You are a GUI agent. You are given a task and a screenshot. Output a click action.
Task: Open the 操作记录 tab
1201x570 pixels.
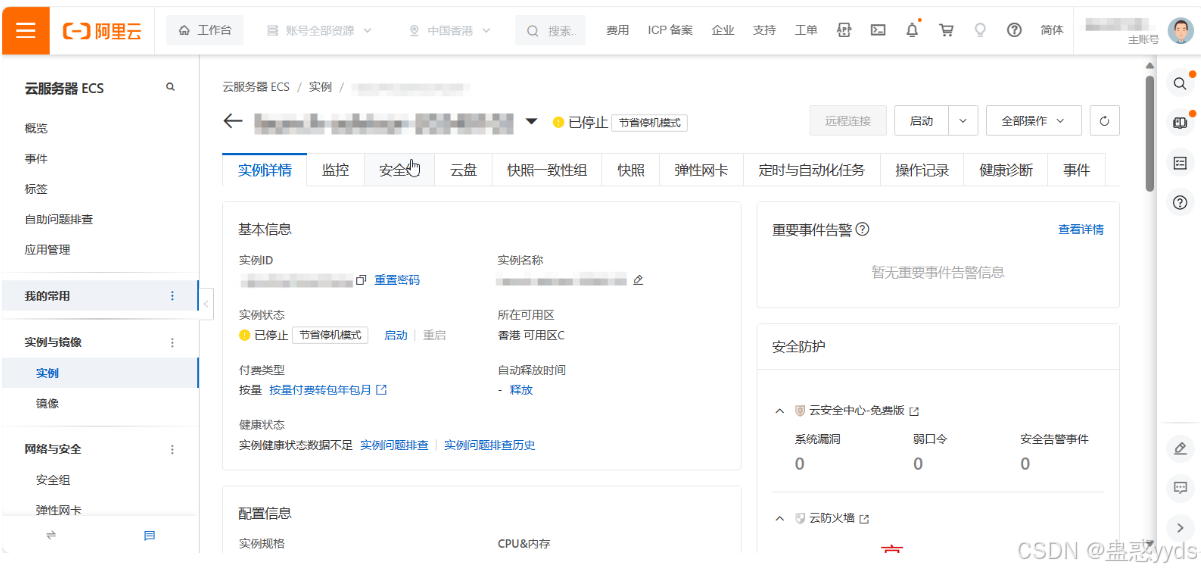922,170
